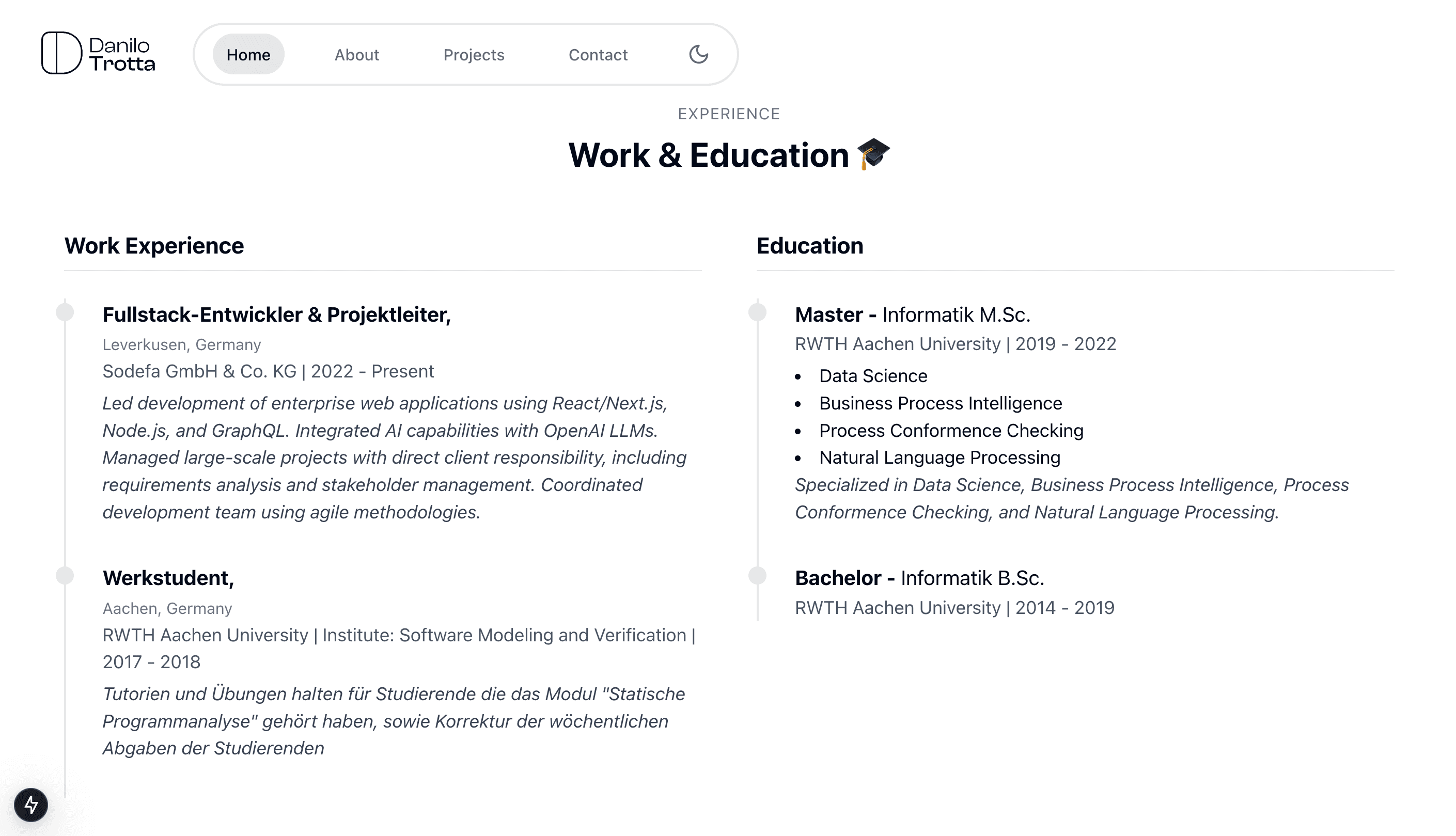The width and height of the screenshot is (1456, 836).
Task: Open the Projects nav link
Action: 474,55
